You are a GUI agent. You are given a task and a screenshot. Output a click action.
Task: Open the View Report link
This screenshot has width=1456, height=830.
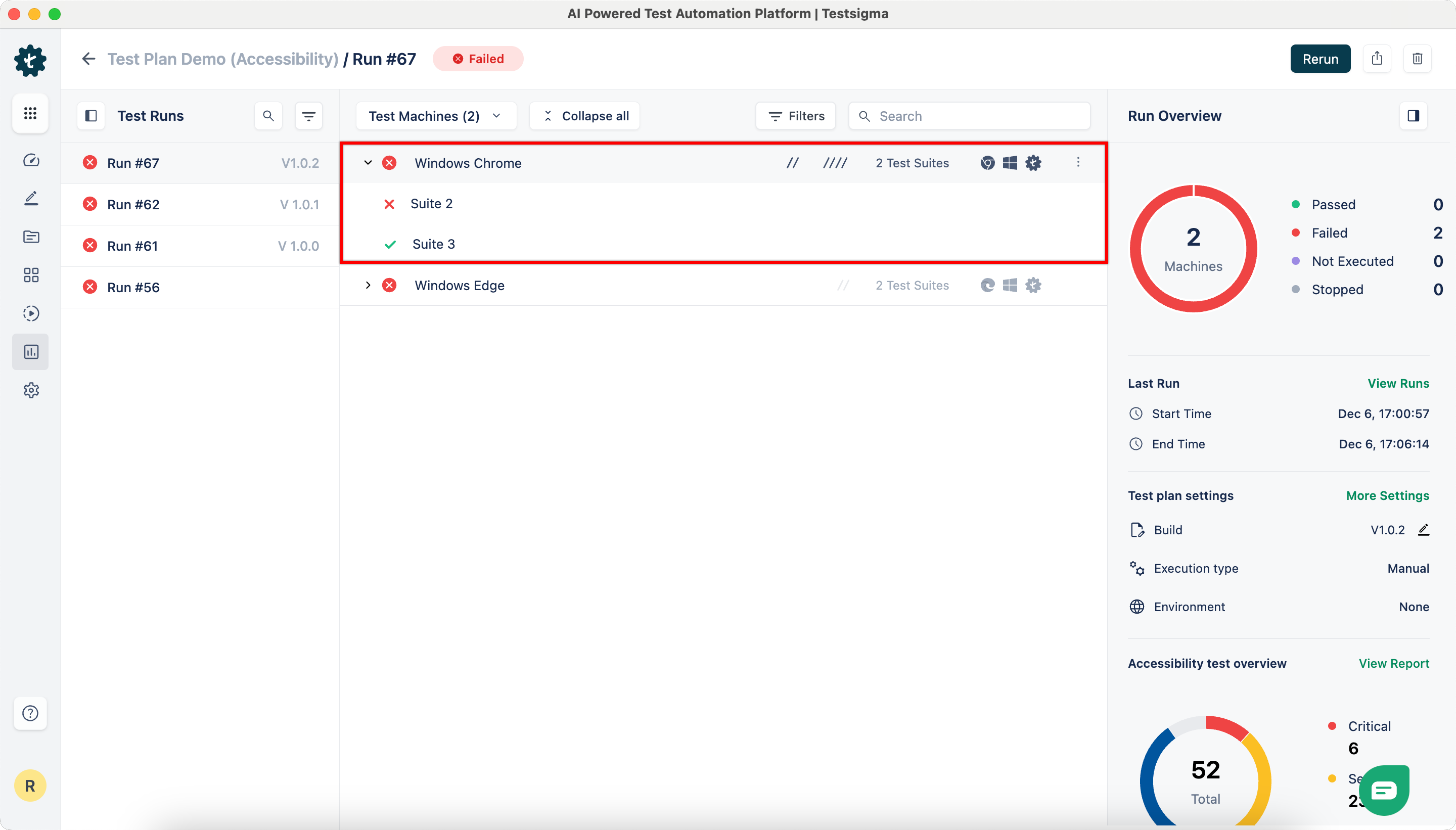click(1393, 664)
